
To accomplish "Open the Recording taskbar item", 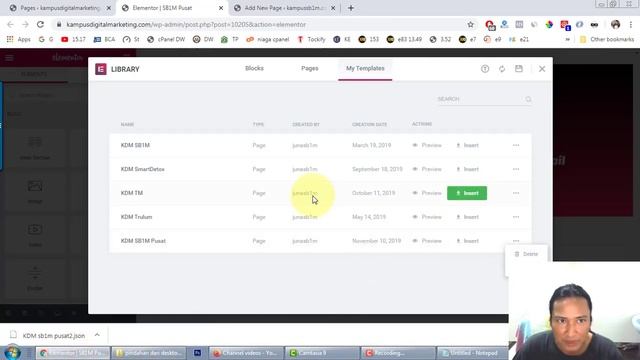I will [x=398, y=353].
